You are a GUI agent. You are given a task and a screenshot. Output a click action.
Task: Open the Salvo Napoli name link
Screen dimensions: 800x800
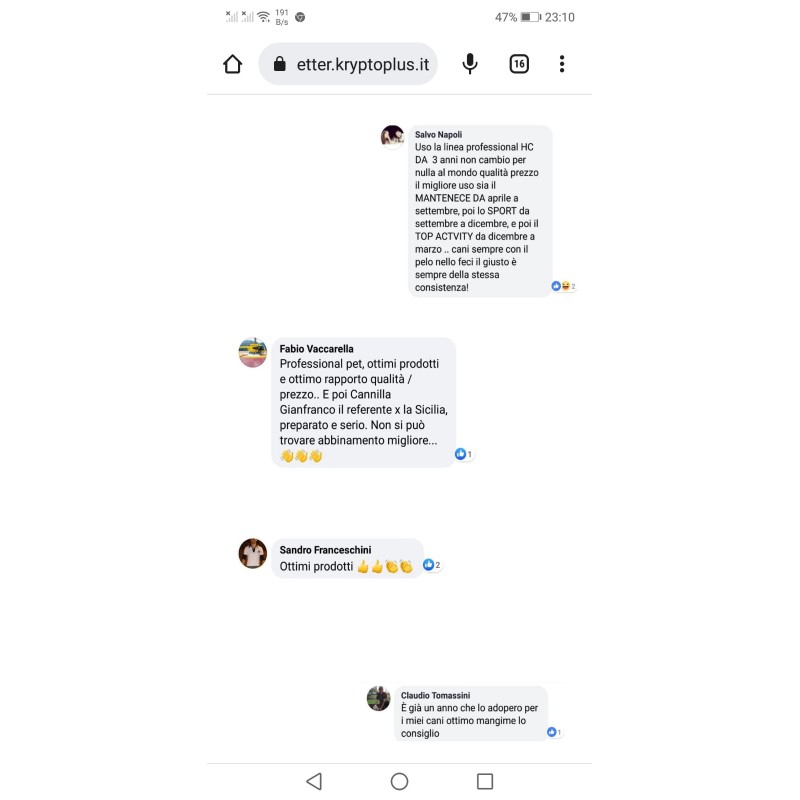tap(438, 135)
